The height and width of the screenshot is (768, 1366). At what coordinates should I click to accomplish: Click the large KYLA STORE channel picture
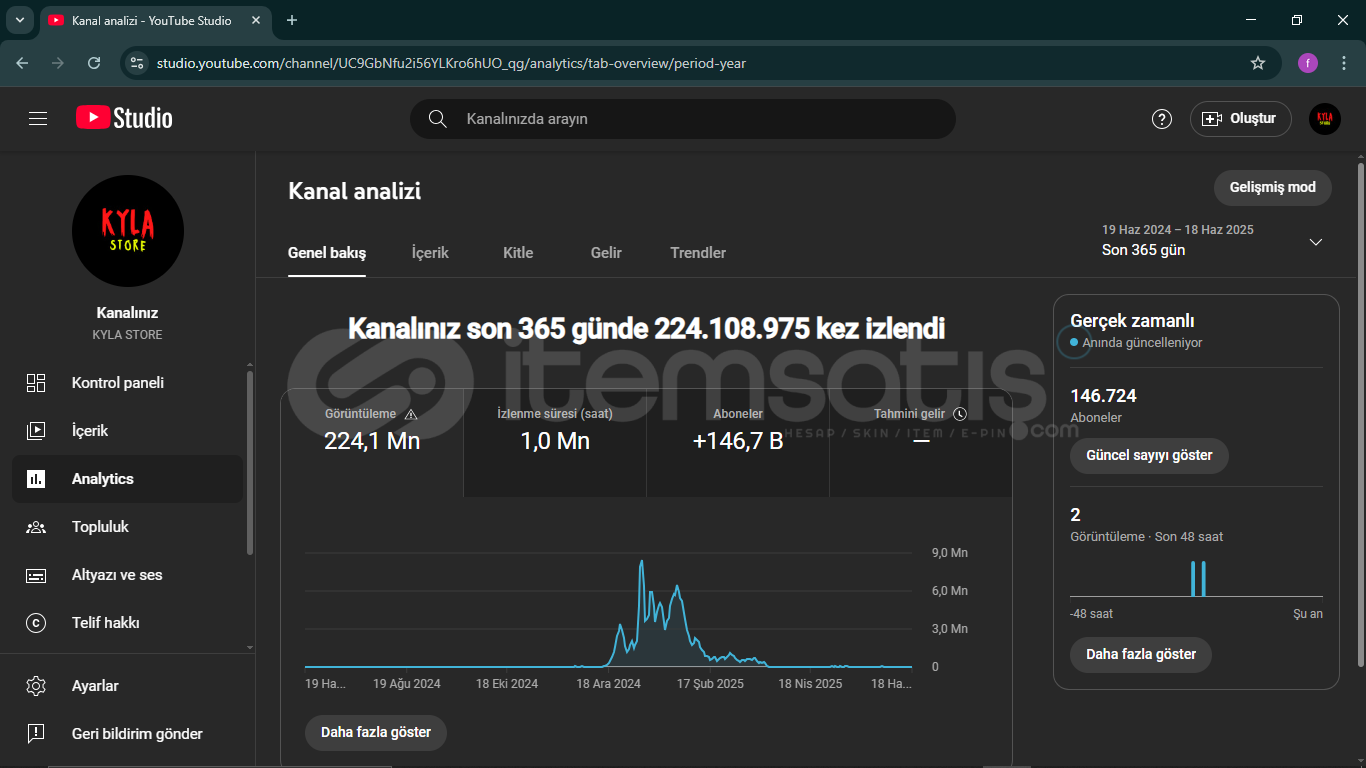pos(128,231)
